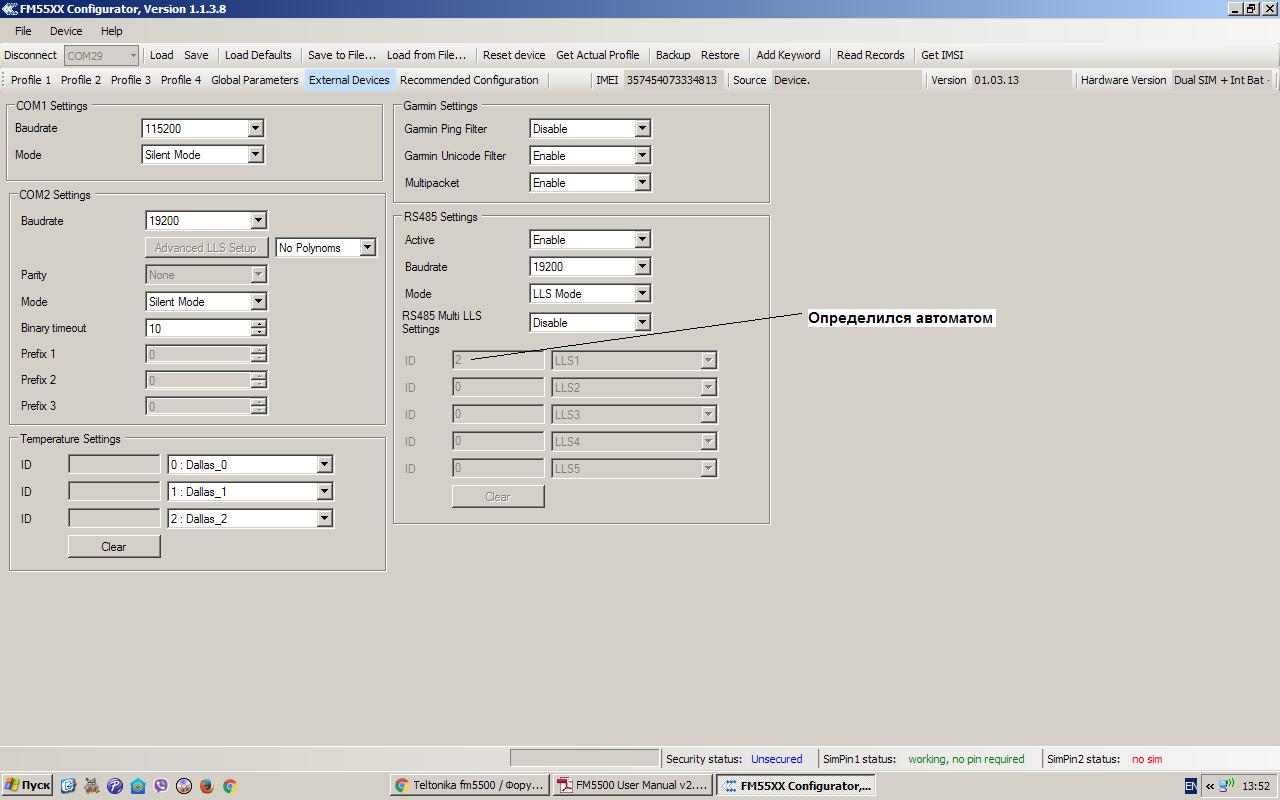Decrease the Binary timeout value by one
This screenshot has width=1280, height=800.
point(259,333)
